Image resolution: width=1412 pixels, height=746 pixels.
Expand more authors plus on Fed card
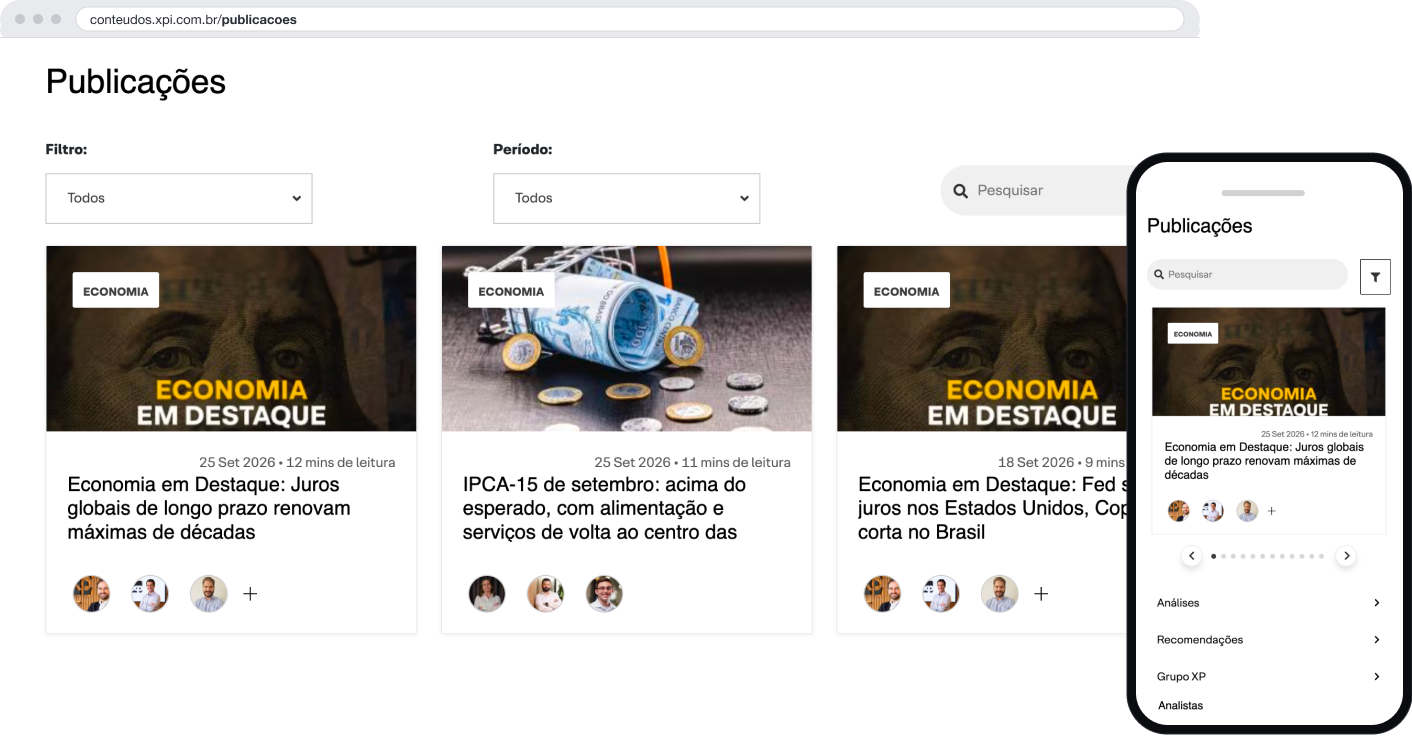click(1041, 594)
